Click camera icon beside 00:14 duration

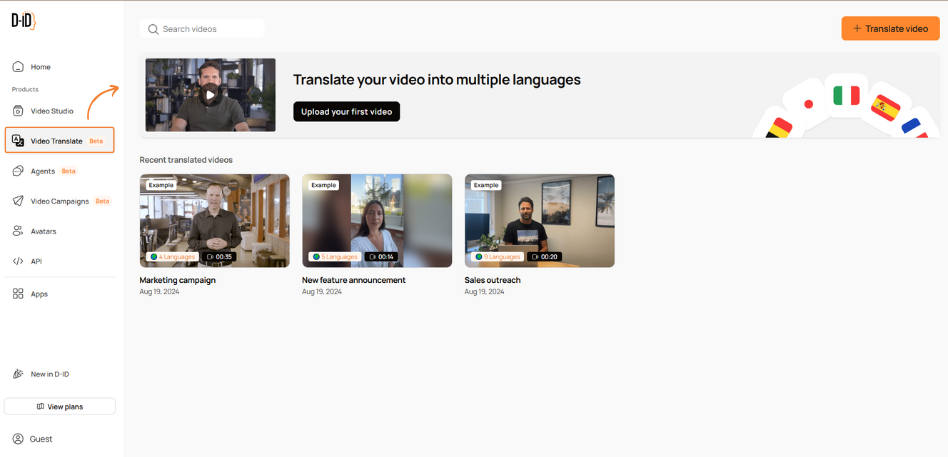pos(373,256)
